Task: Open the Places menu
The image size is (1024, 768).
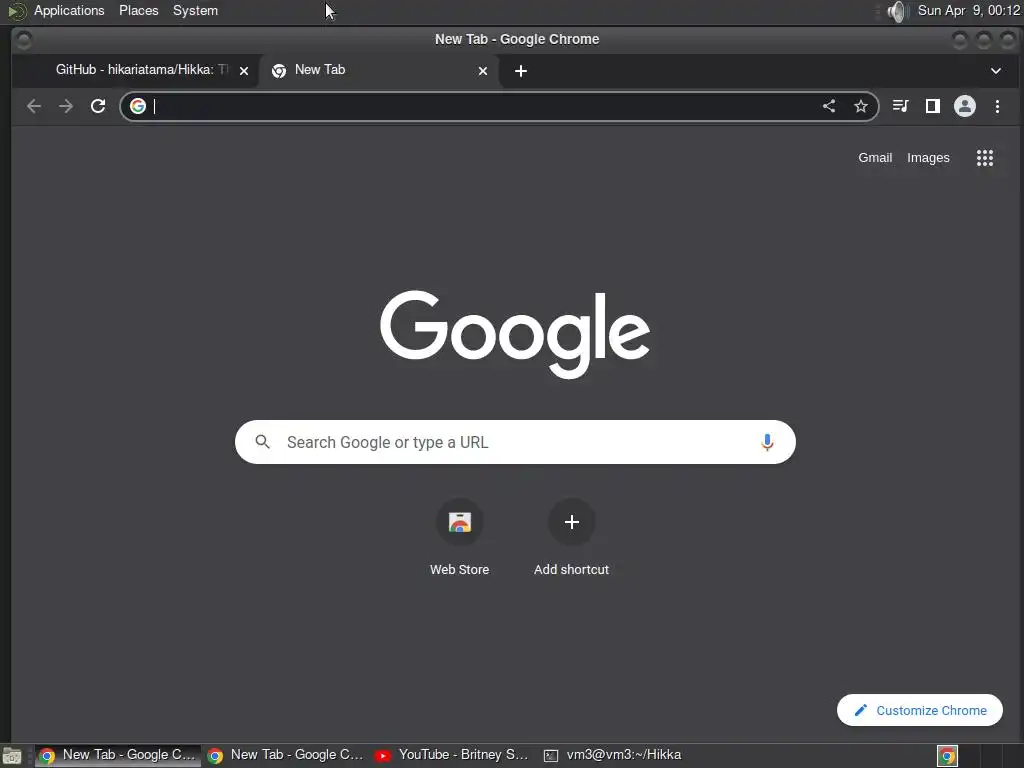Action: 138,10
